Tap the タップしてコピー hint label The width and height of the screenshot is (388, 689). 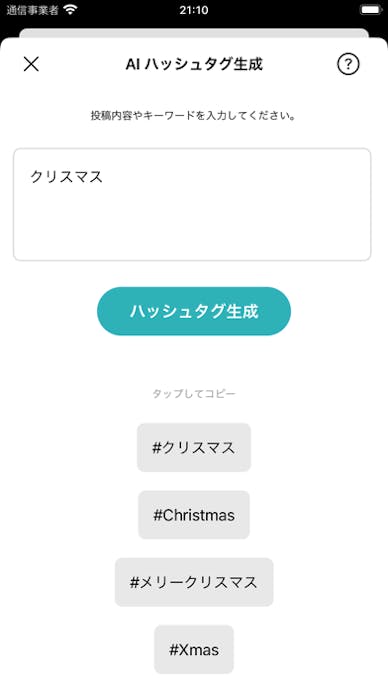(194, 393)
